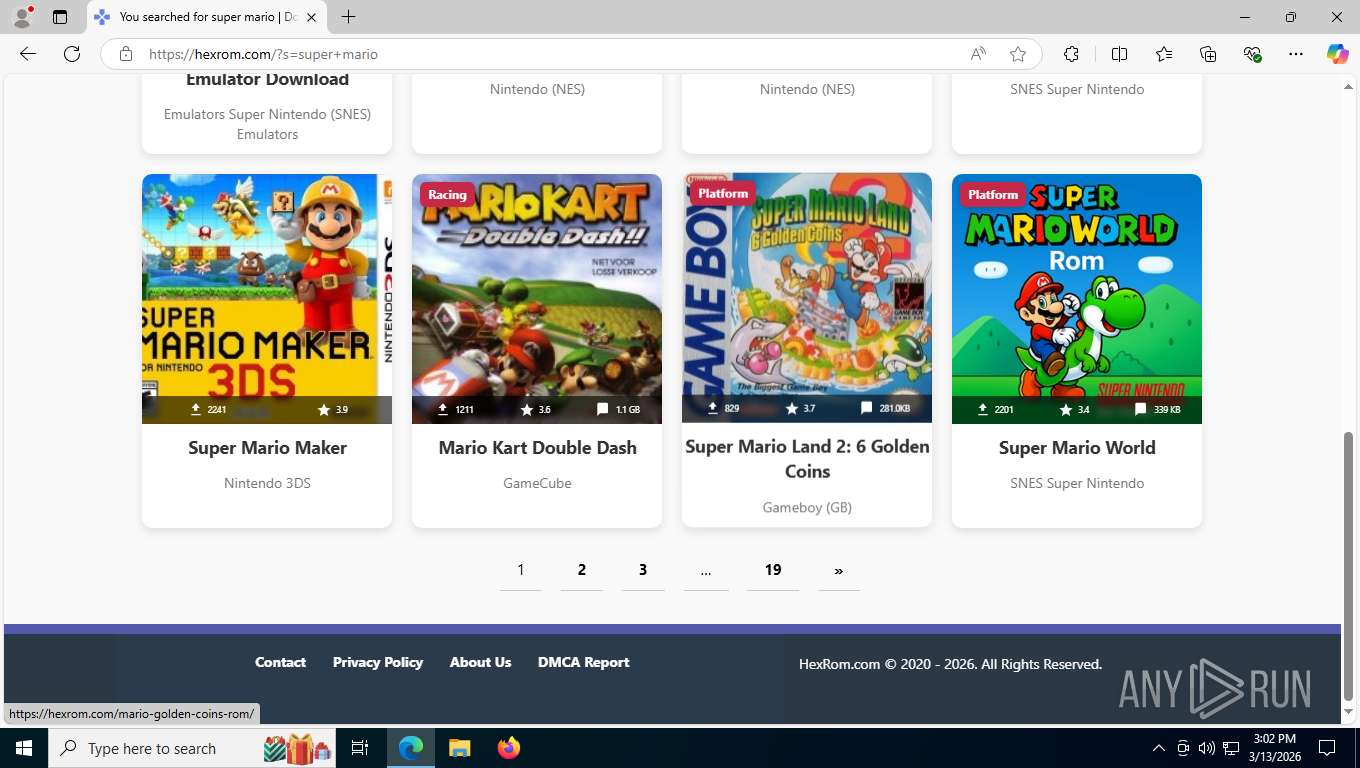Click the taskbar search box
Screen dimensions: 1360x768
[x=192, y=748]
